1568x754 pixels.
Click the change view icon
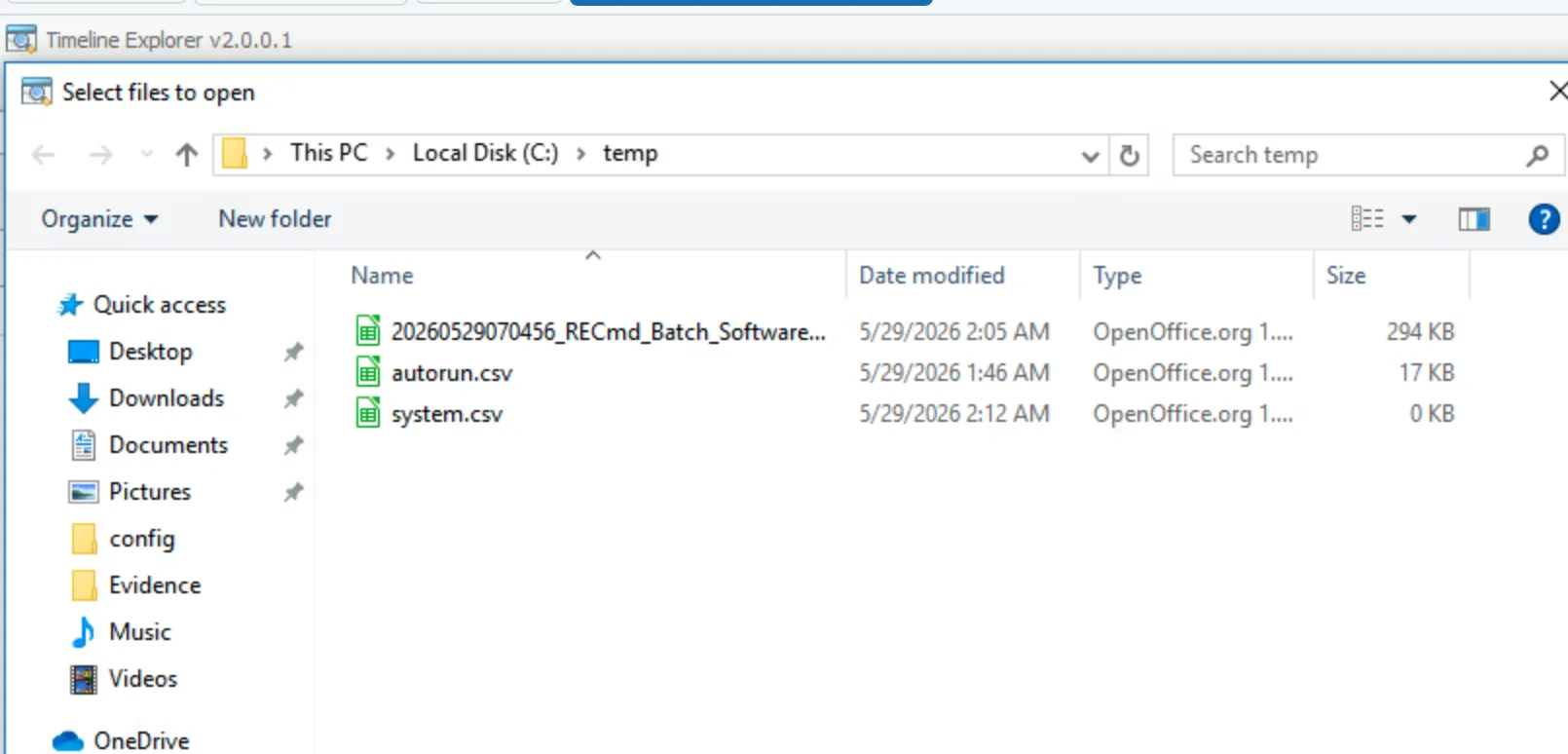(1367, 219)
